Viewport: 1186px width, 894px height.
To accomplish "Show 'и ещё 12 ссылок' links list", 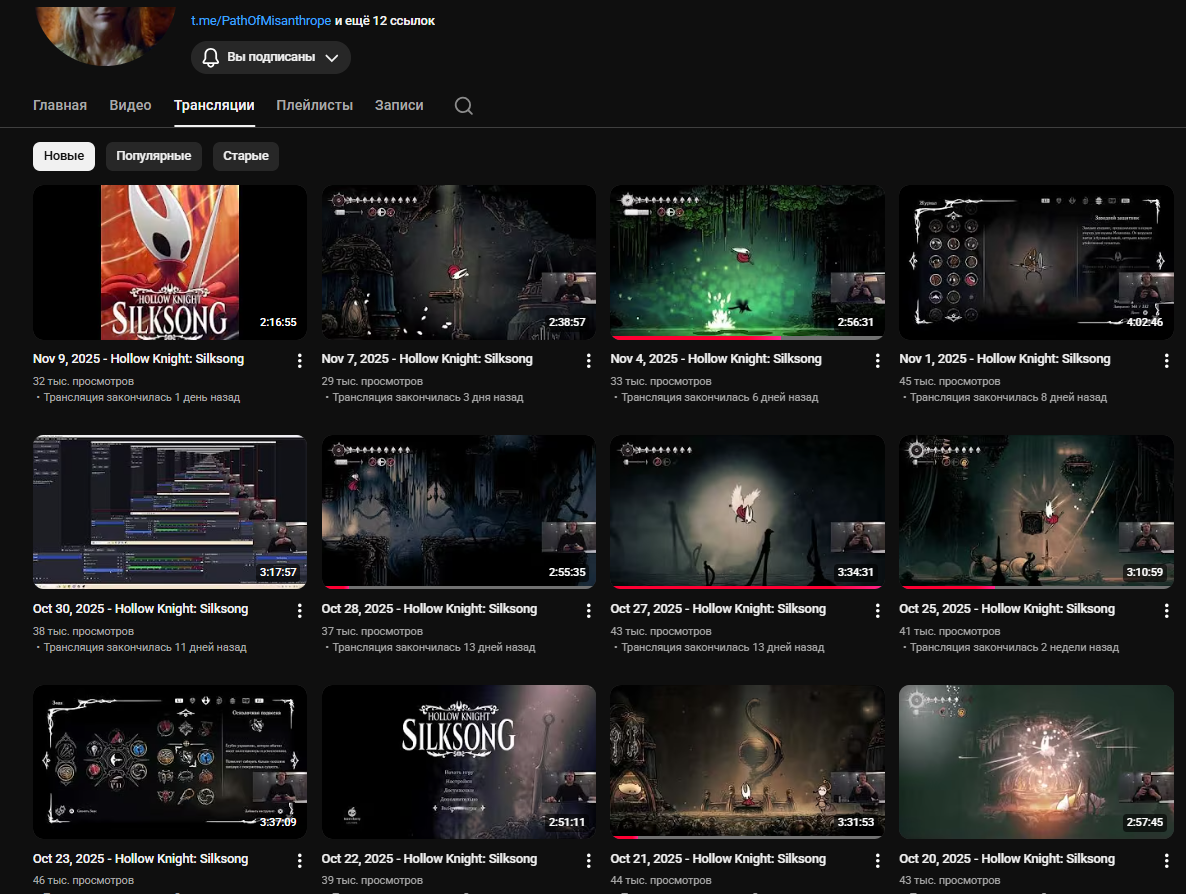I will 385,20.
